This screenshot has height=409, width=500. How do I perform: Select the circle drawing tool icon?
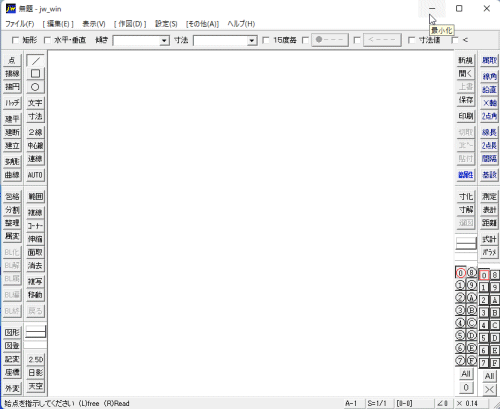[x=35, y=87]
